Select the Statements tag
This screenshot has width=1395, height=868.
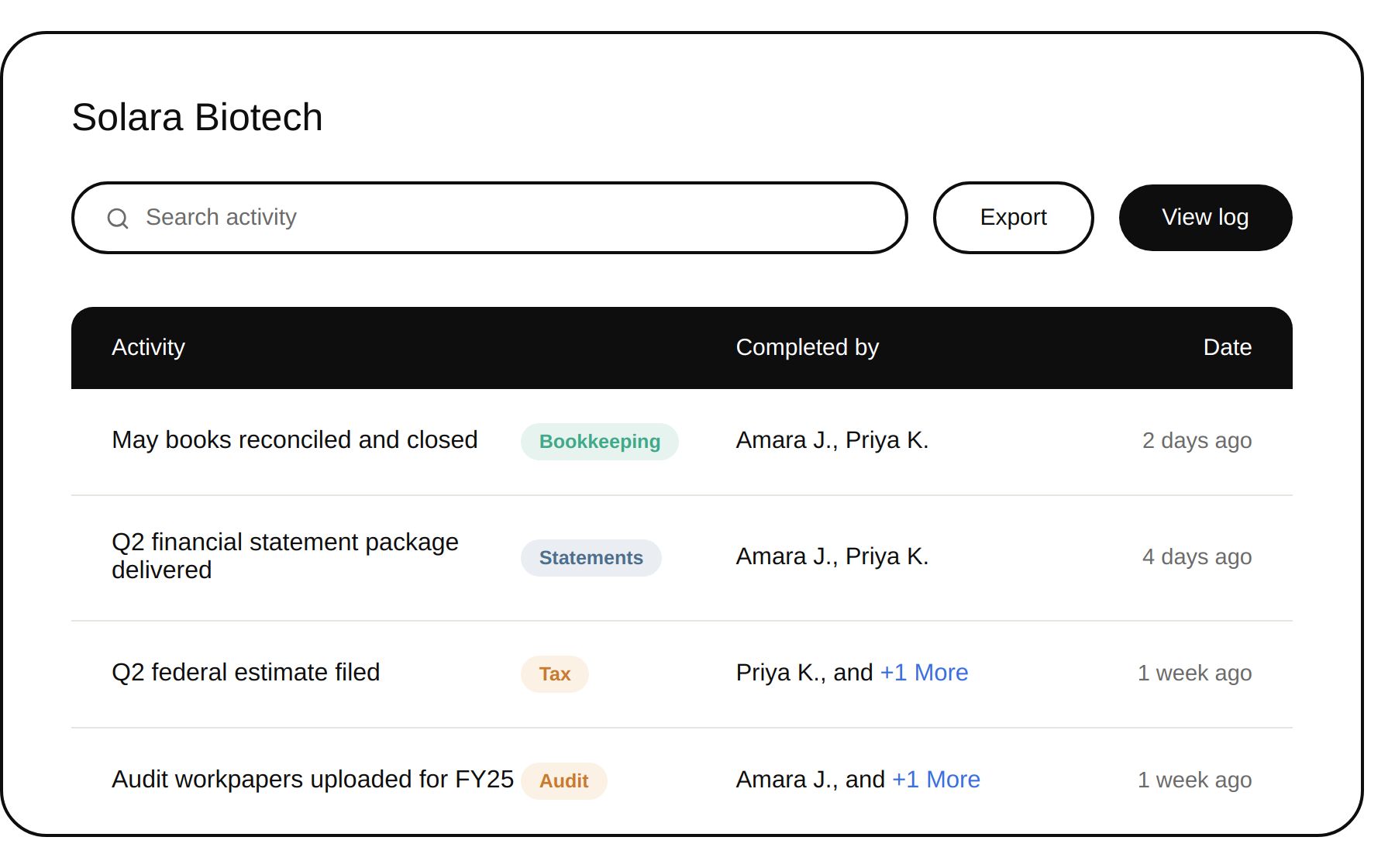[591, 558]
